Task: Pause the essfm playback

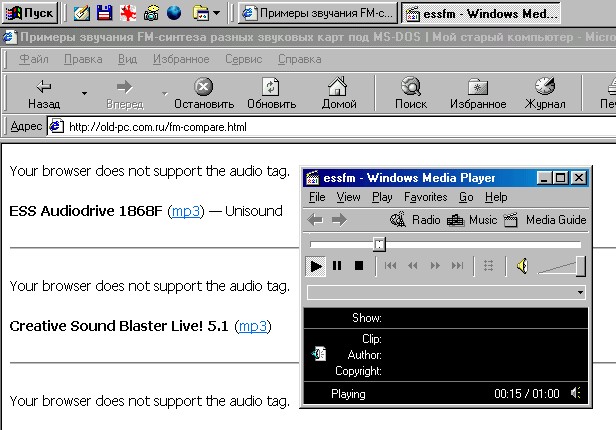Action: 337,266
